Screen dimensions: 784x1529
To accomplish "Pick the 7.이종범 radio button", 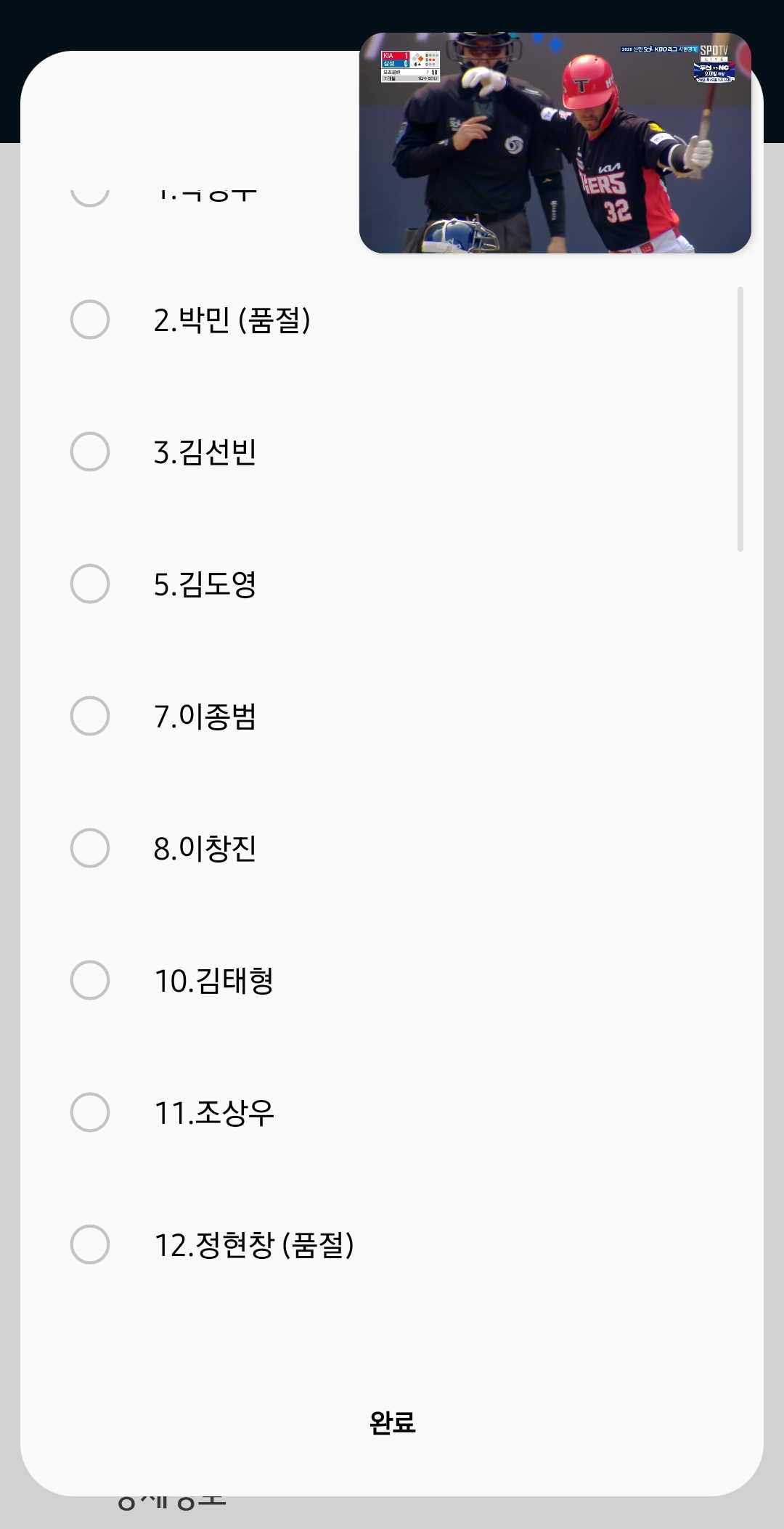I will tap(90, 716).
